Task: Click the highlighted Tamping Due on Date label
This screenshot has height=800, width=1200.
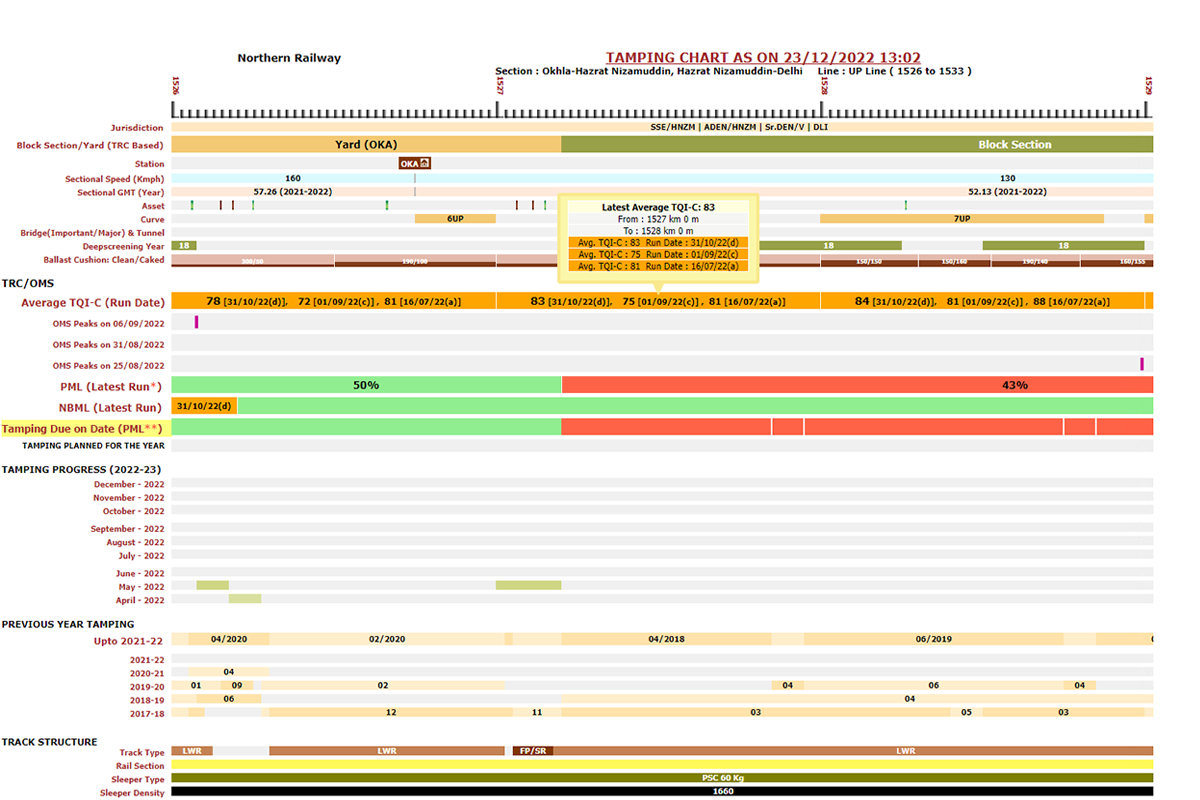Action: (83, 428)
